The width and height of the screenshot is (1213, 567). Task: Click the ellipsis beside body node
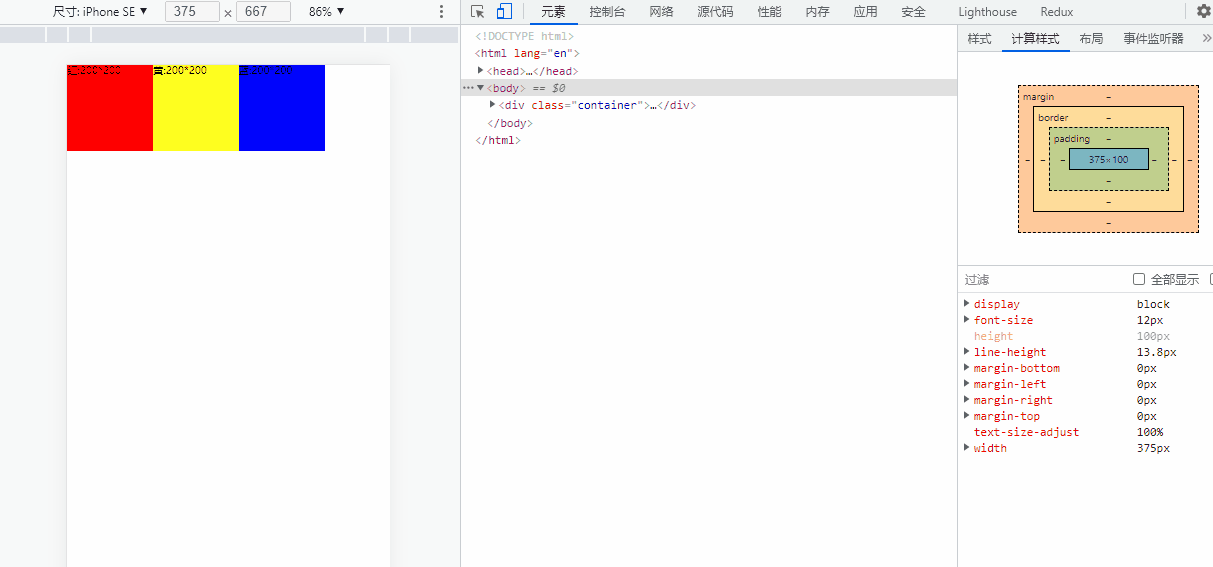pos(468,88)
